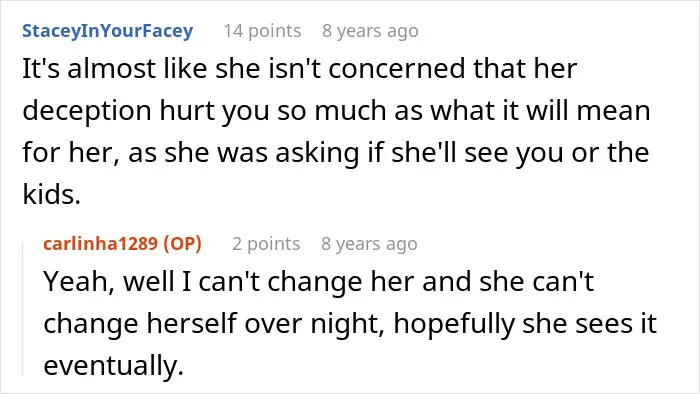
Task: Open StaceyInYourFacey's user profile
Action: coord(108,31)
